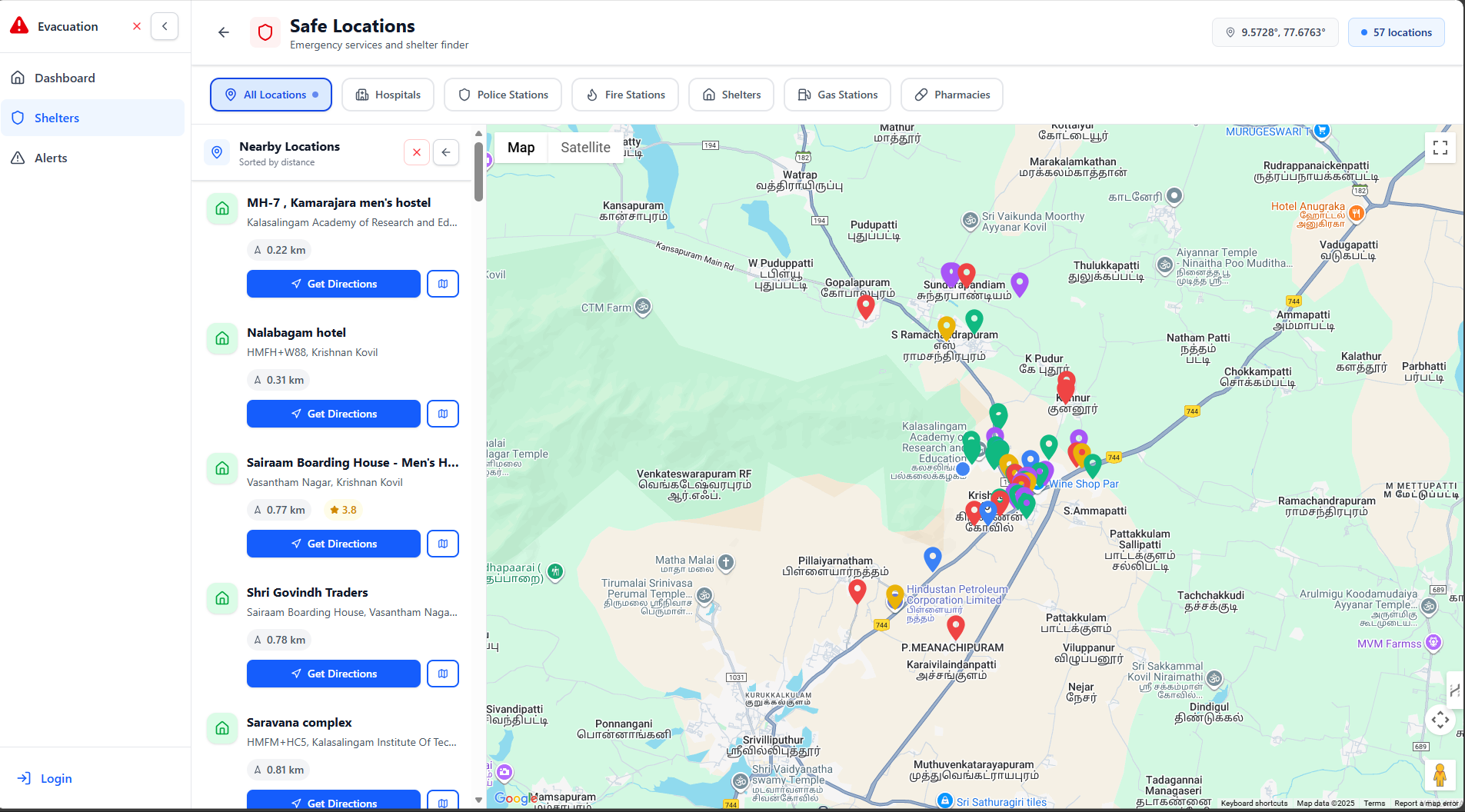Get Directions to MH-7 Kamarajara men's hostel
The height and width of the screenshot is (812, 1465).
[x=334, y=284]
